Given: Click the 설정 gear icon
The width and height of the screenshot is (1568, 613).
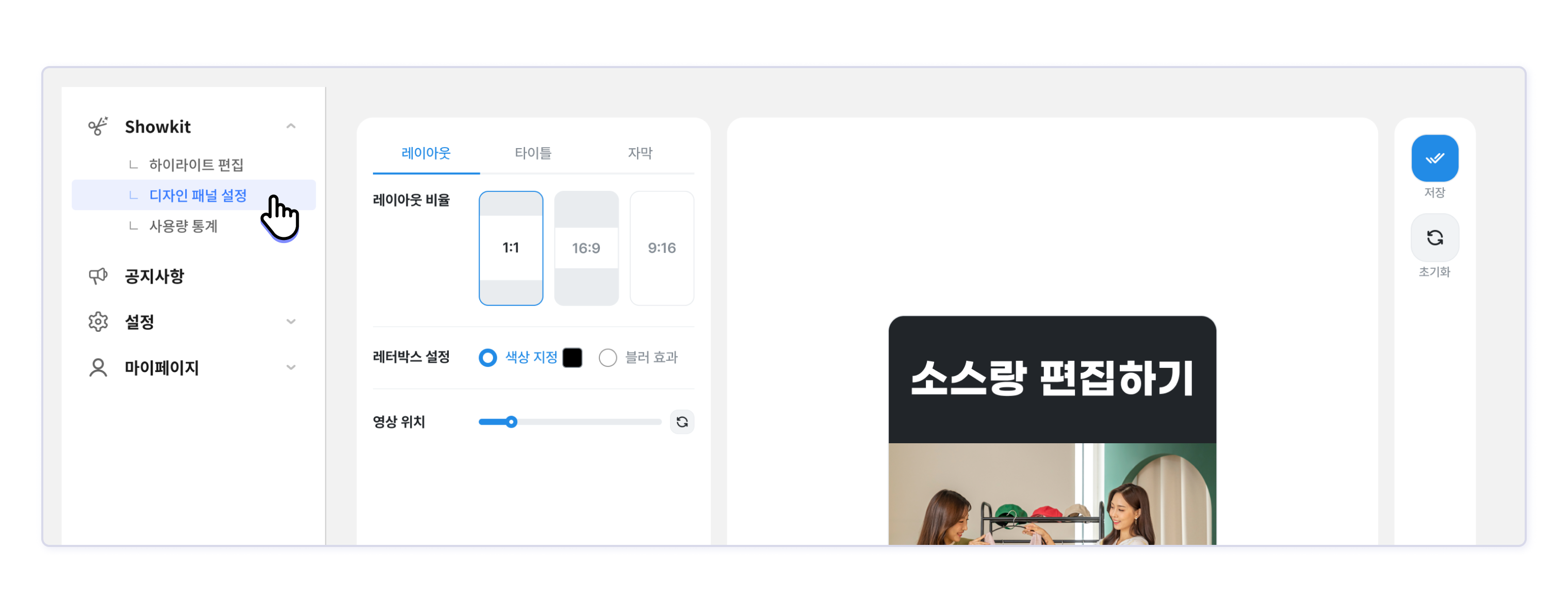Looking at the screenshot, I should (x=98, y=321).
